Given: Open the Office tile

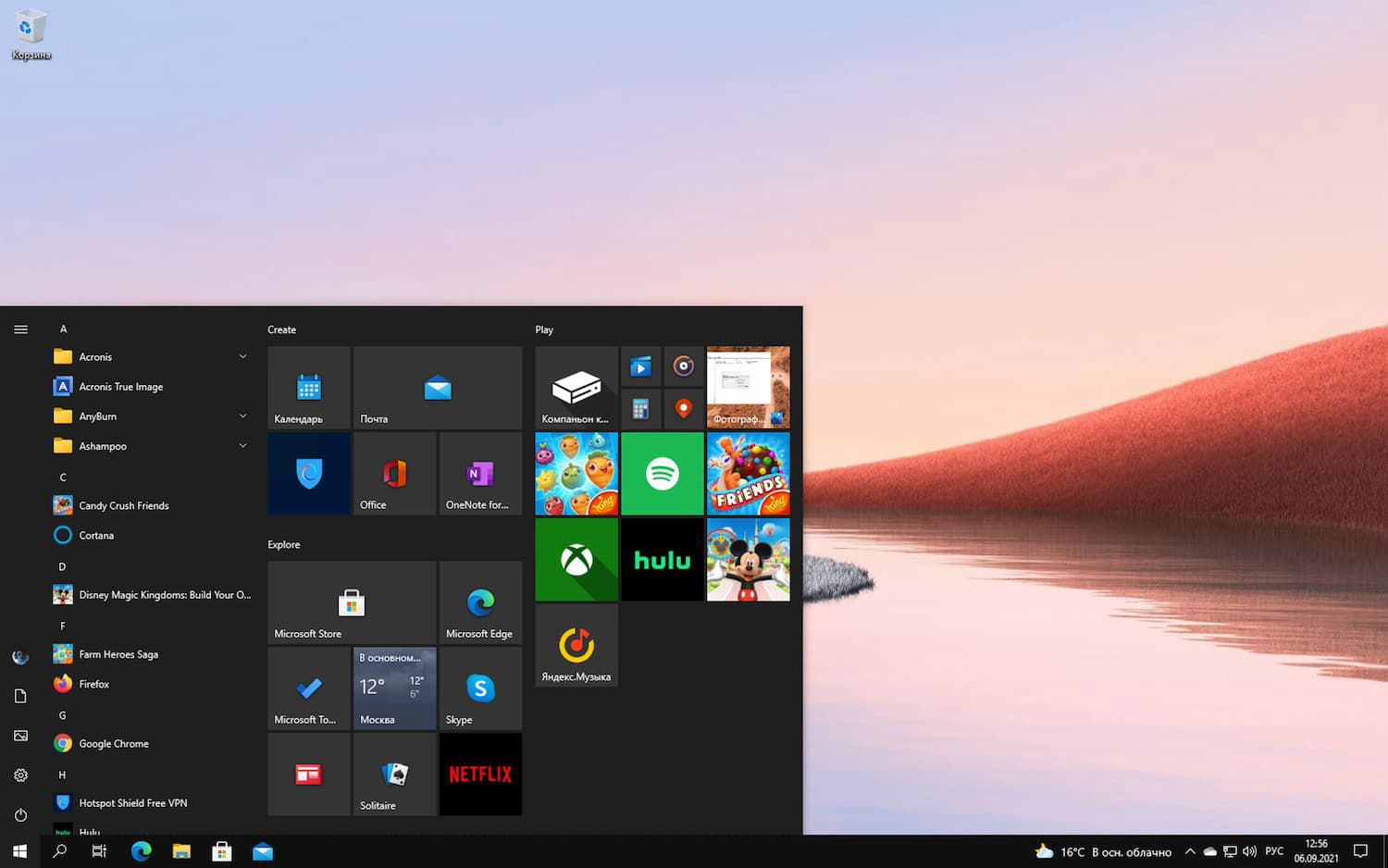Looking at the screenshot, I should [x=395, y=474].
